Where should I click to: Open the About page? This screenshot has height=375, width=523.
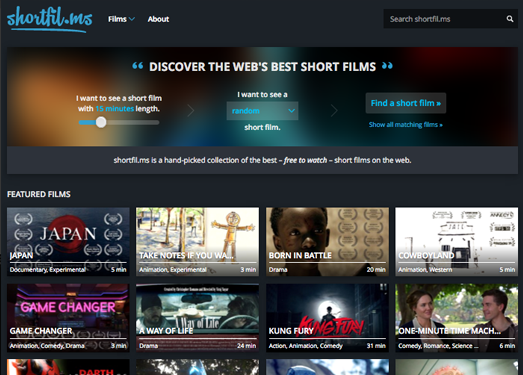(x=158, y=19)
